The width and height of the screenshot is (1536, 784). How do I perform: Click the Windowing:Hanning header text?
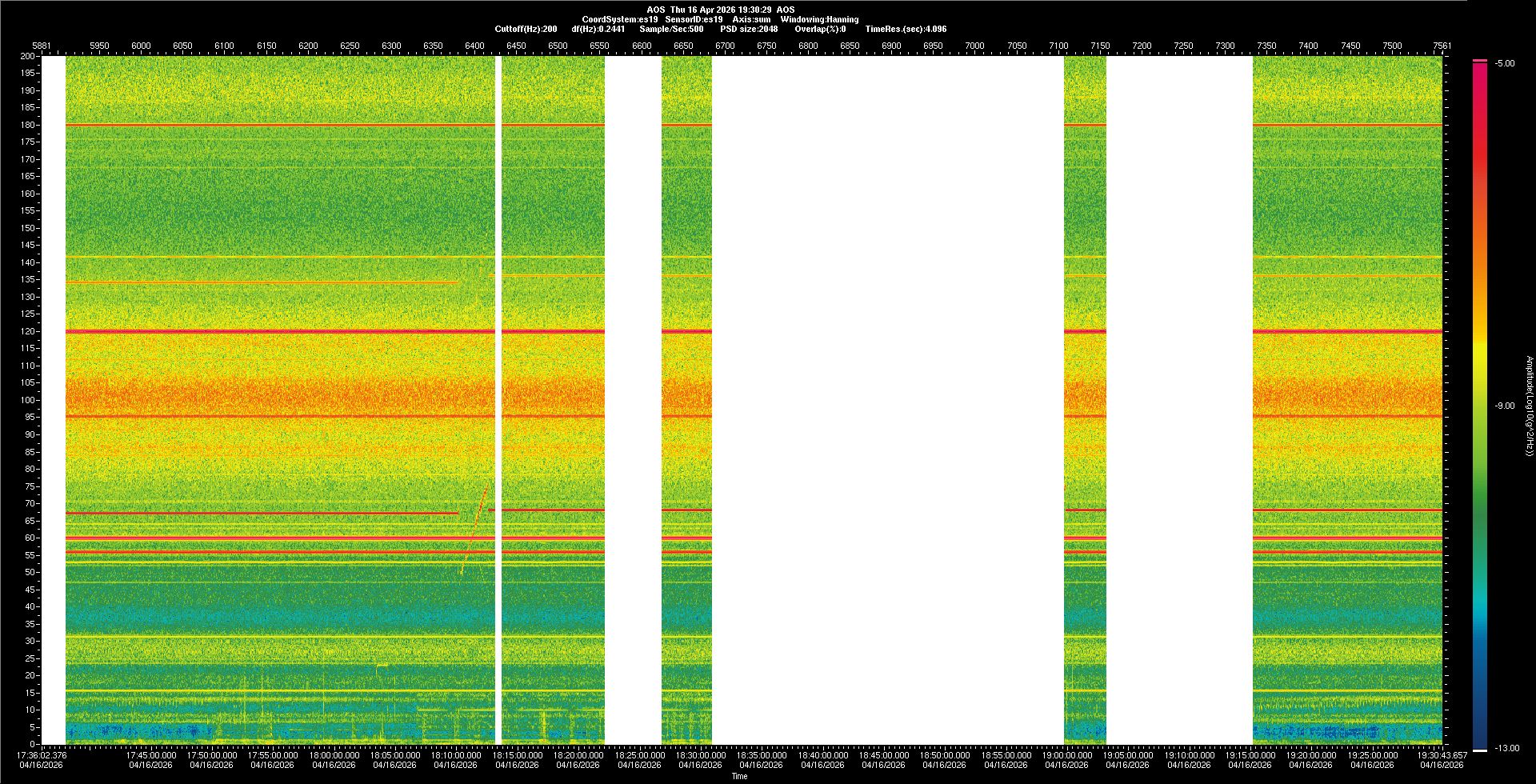[x=819, y=19]
